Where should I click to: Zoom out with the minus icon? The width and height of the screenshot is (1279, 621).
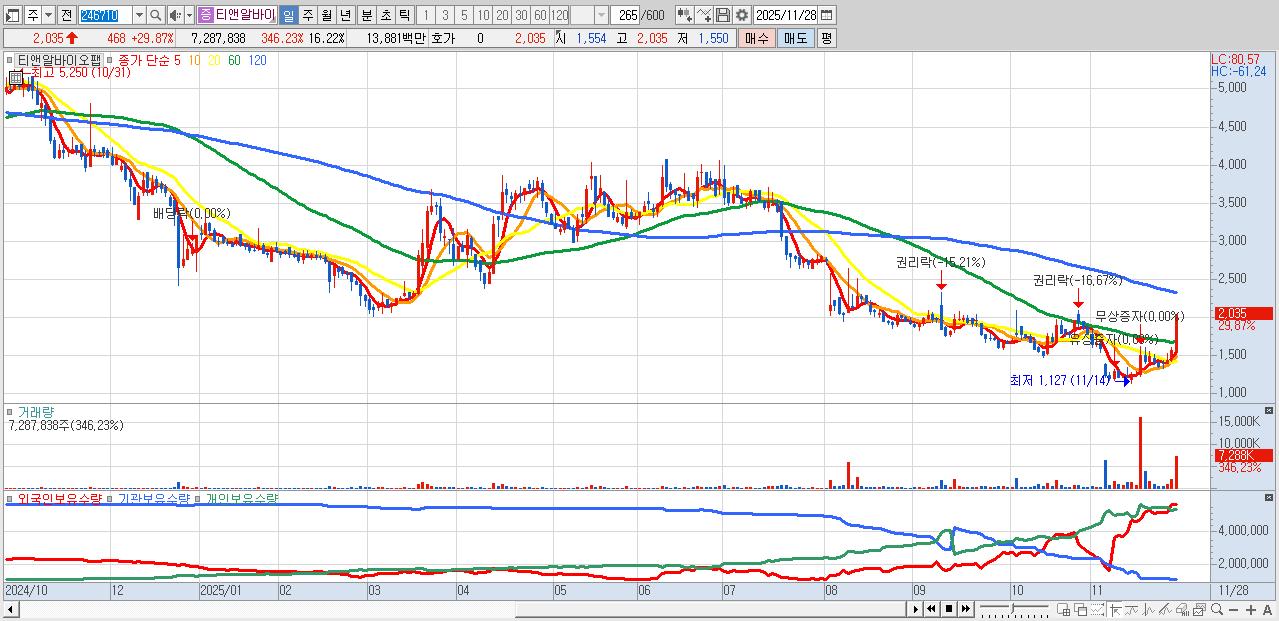1234,609
